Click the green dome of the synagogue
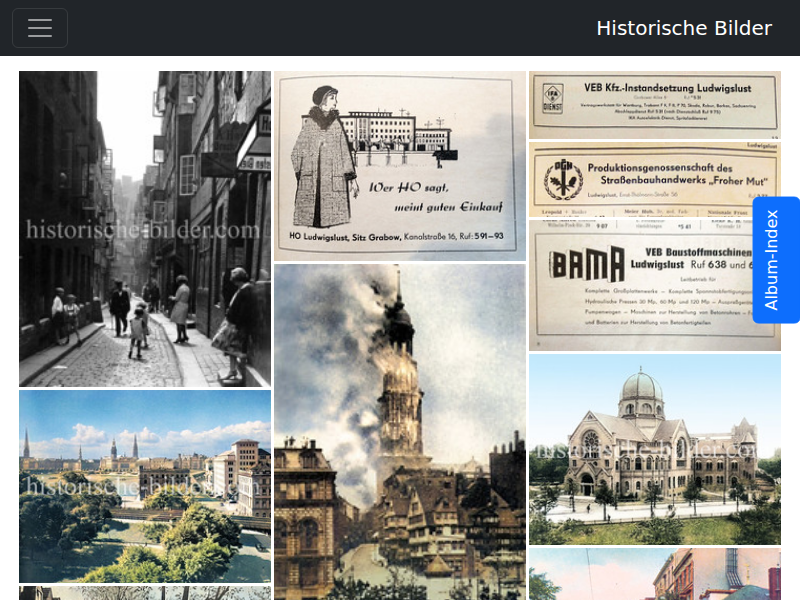Image resolution: width=800 pixels, height=600 pixels. click(x=641, y=384)
